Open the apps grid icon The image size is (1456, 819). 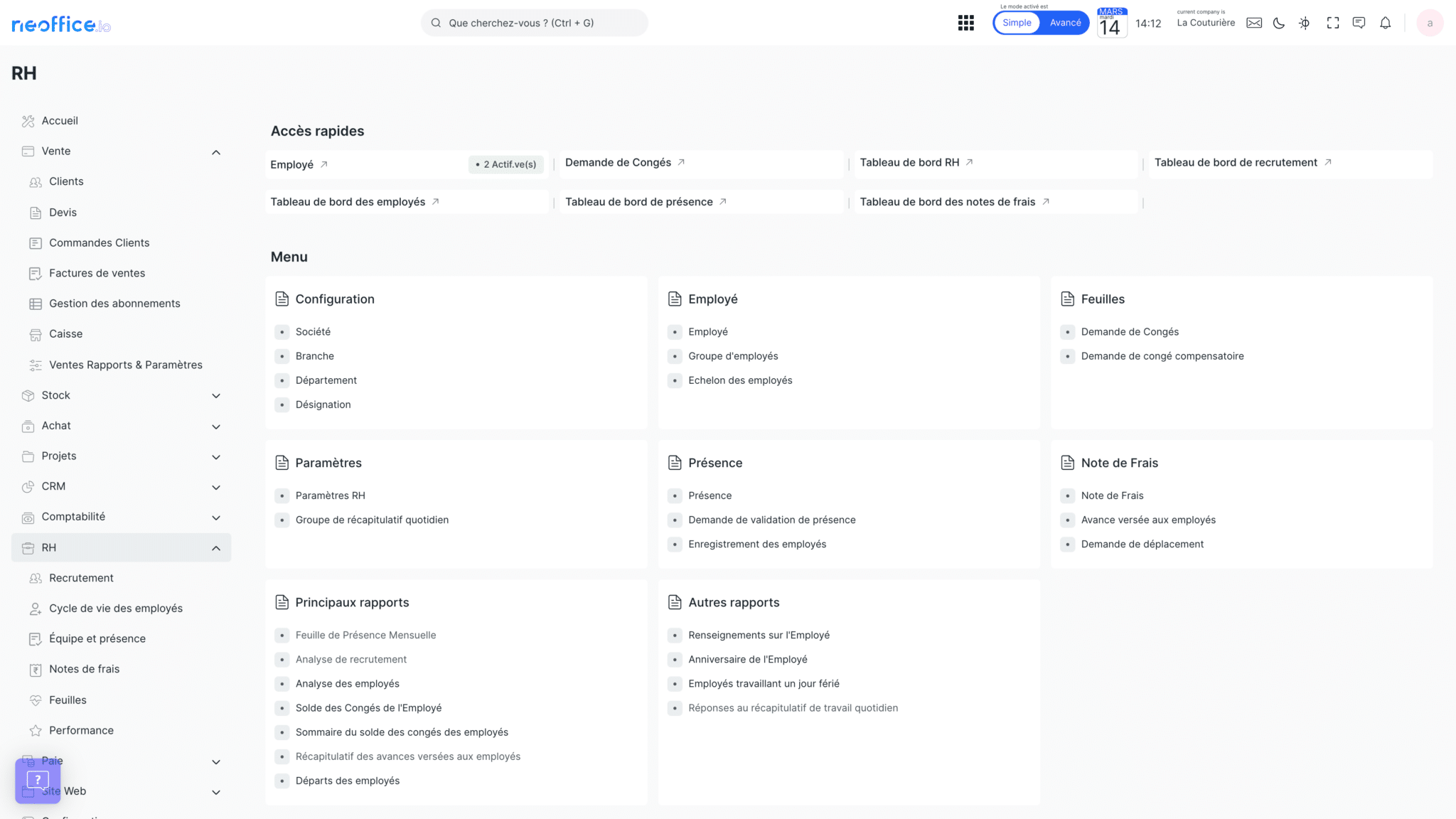point(965,23)
